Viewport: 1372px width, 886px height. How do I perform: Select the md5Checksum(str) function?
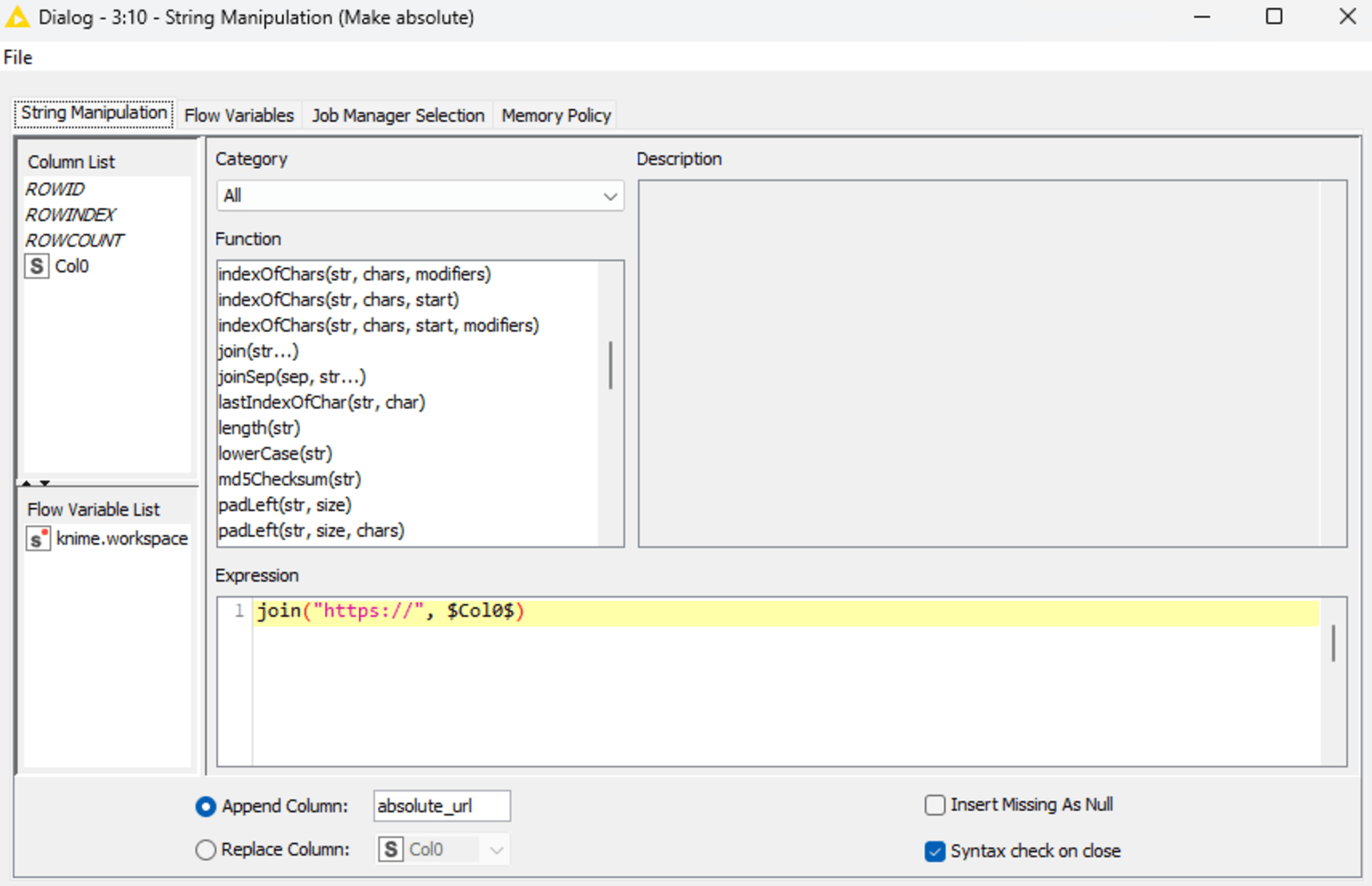(289, 479)
